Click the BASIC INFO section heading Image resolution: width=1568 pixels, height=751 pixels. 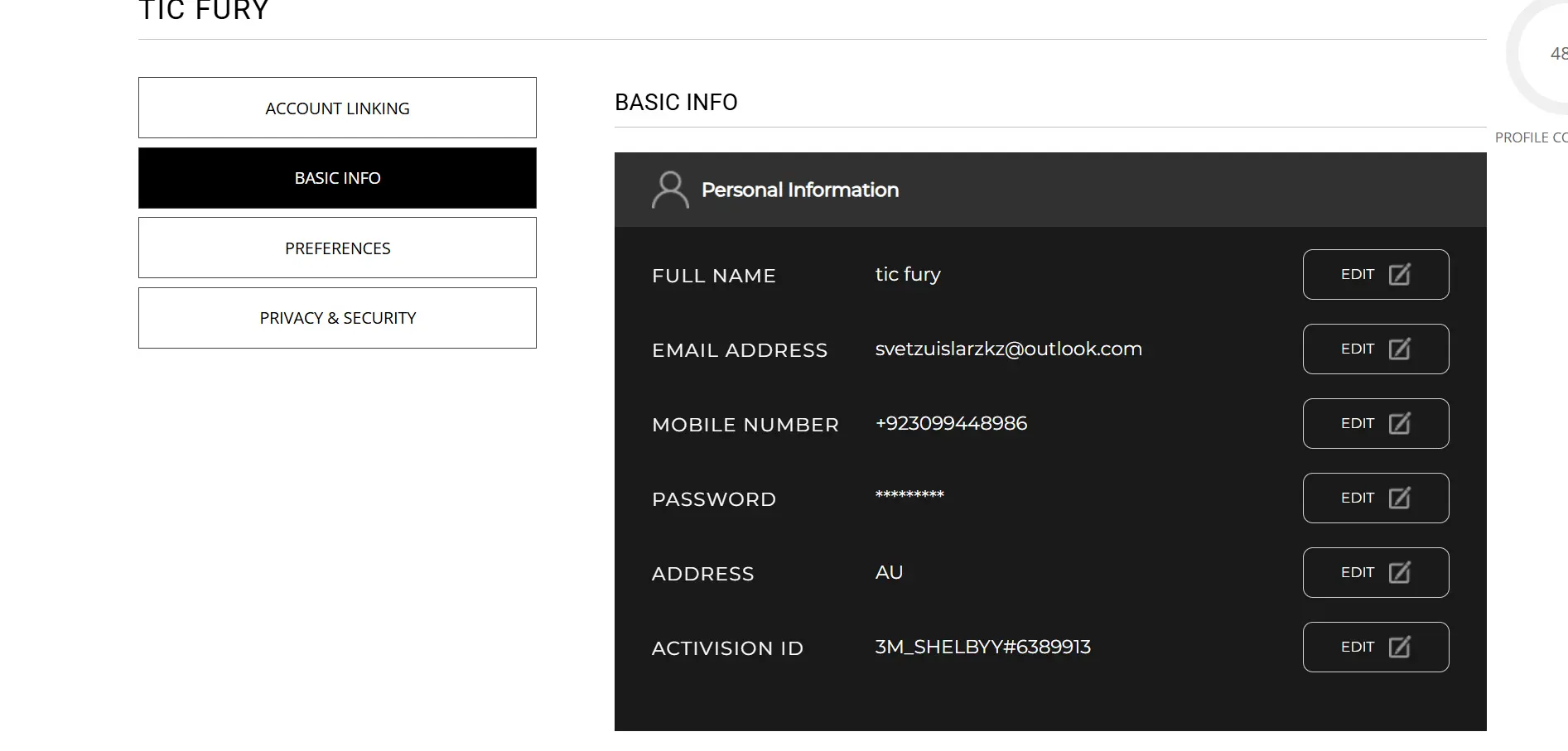click(676, 103)
